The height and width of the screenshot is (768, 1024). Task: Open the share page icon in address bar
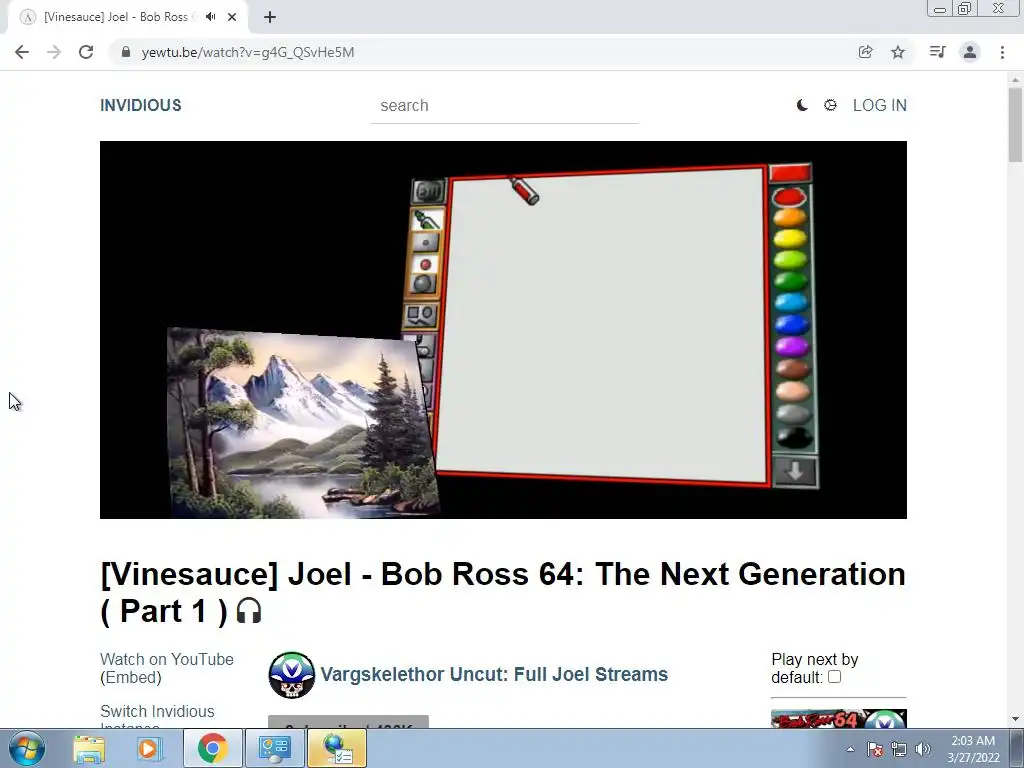[x=865, y=52]
